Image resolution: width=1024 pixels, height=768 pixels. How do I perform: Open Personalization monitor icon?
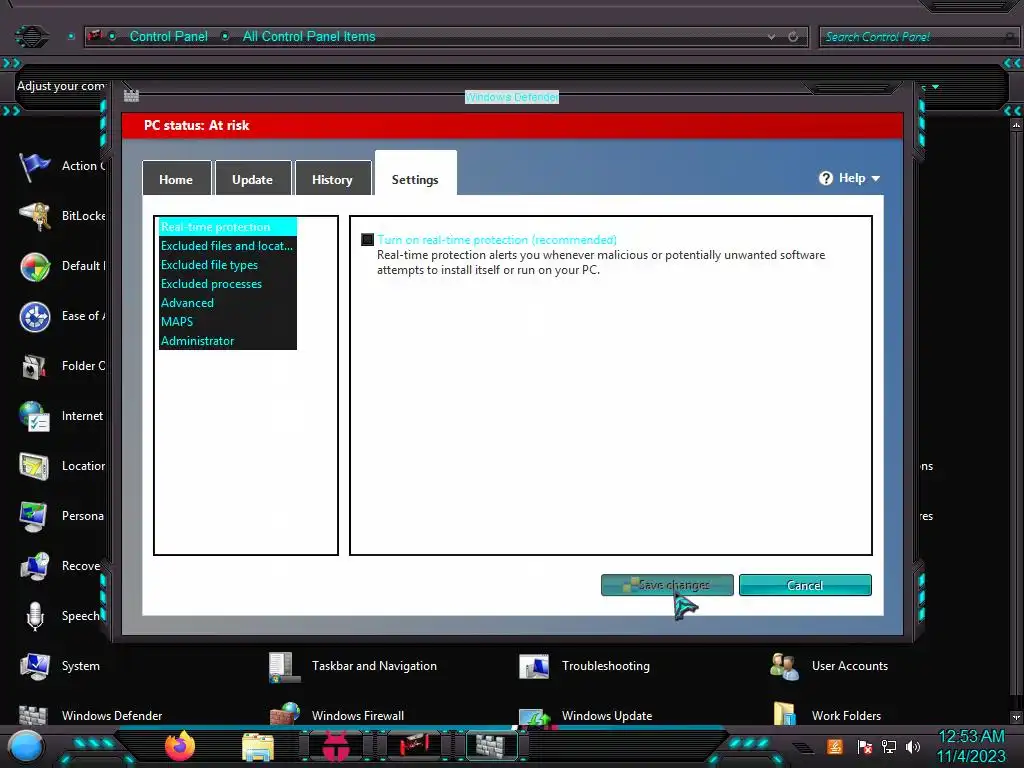tap(34, 517)
